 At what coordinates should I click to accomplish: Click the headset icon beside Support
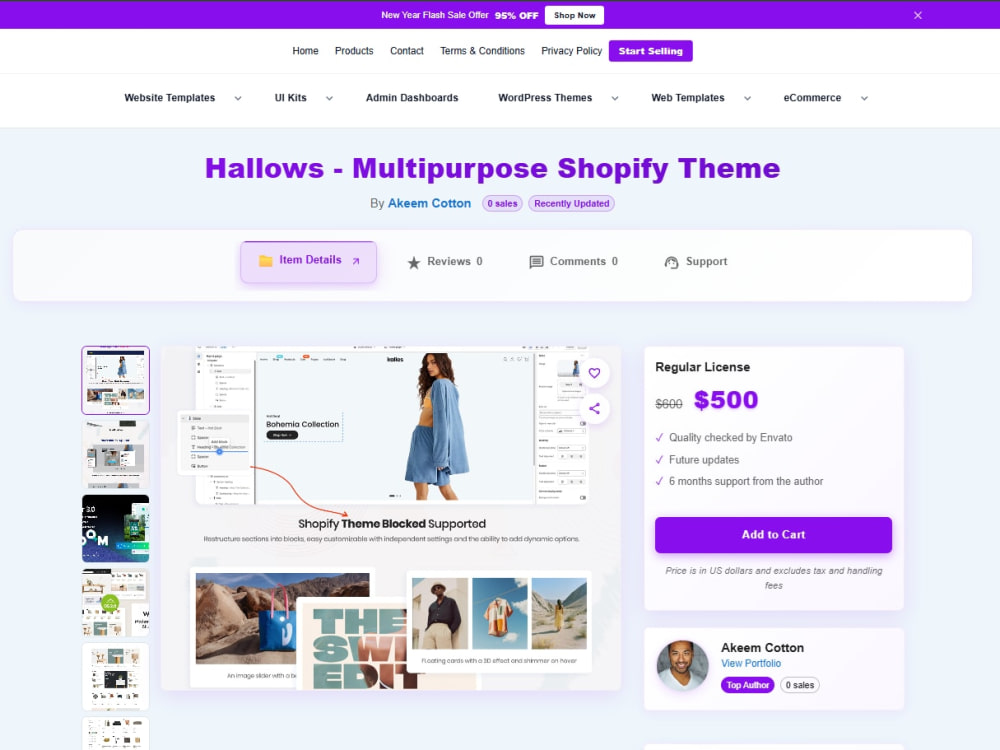[671, 262]
